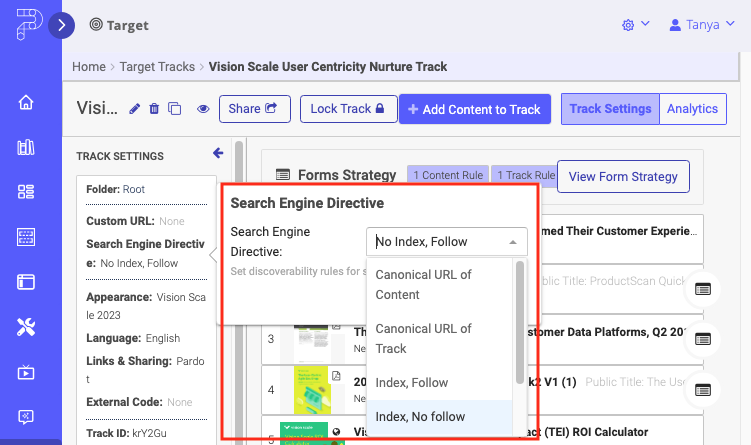
Task: Click form icon on Customer Data Platforms row
Action: coord(703,339)
